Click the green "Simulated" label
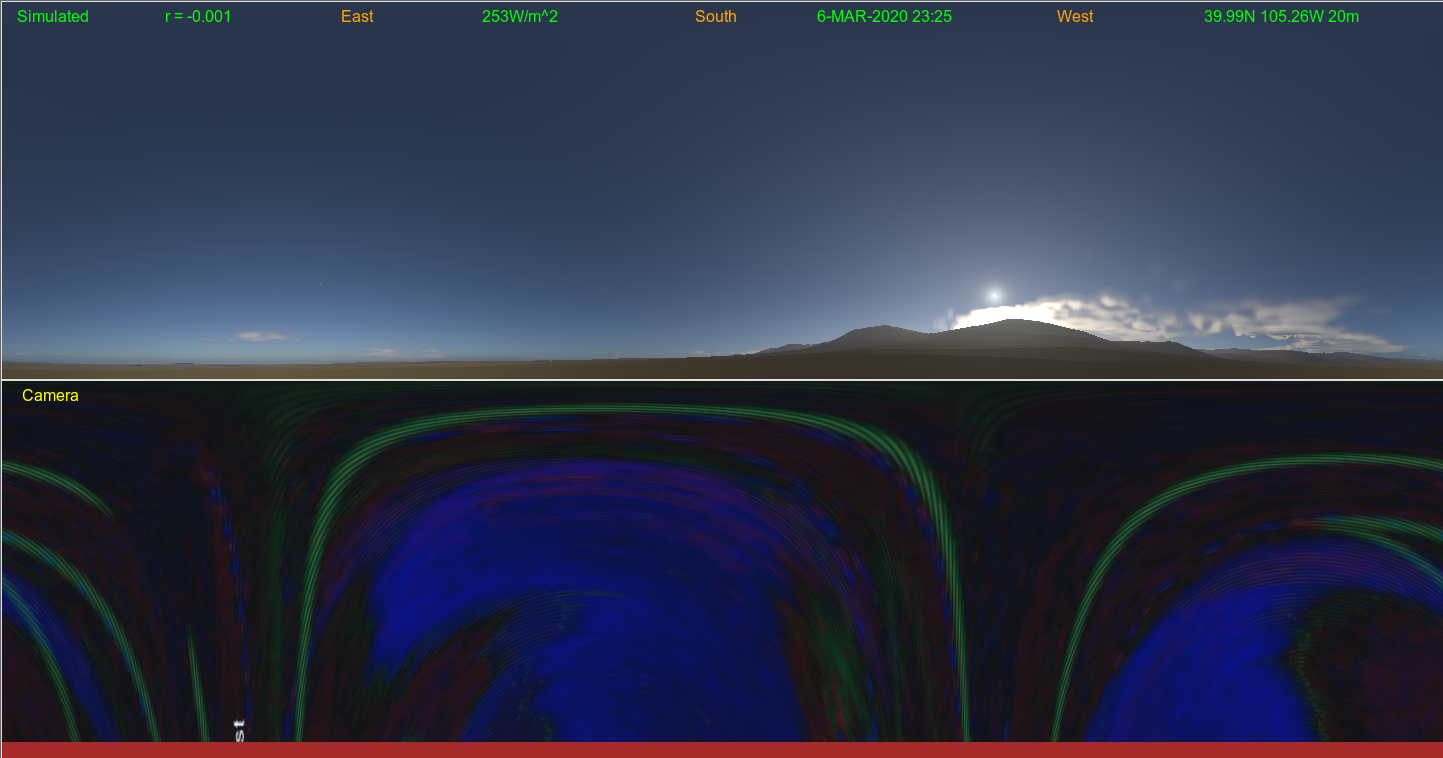This screenshot has height=758, width=1443. click(53, 17)
